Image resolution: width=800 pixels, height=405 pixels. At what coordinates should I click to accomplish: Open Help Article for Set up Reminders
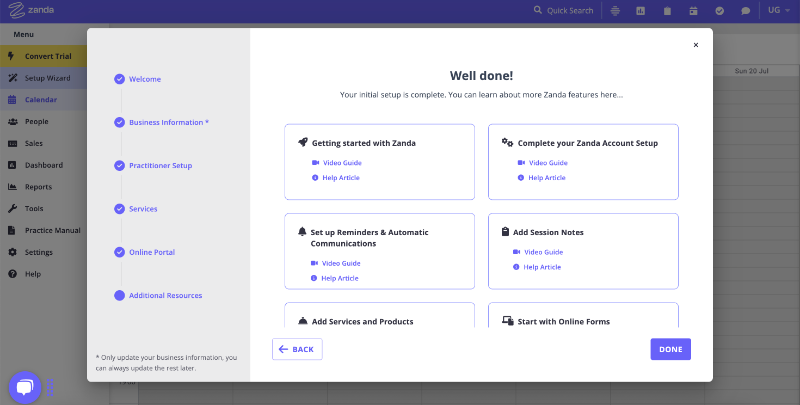point(335,278)
